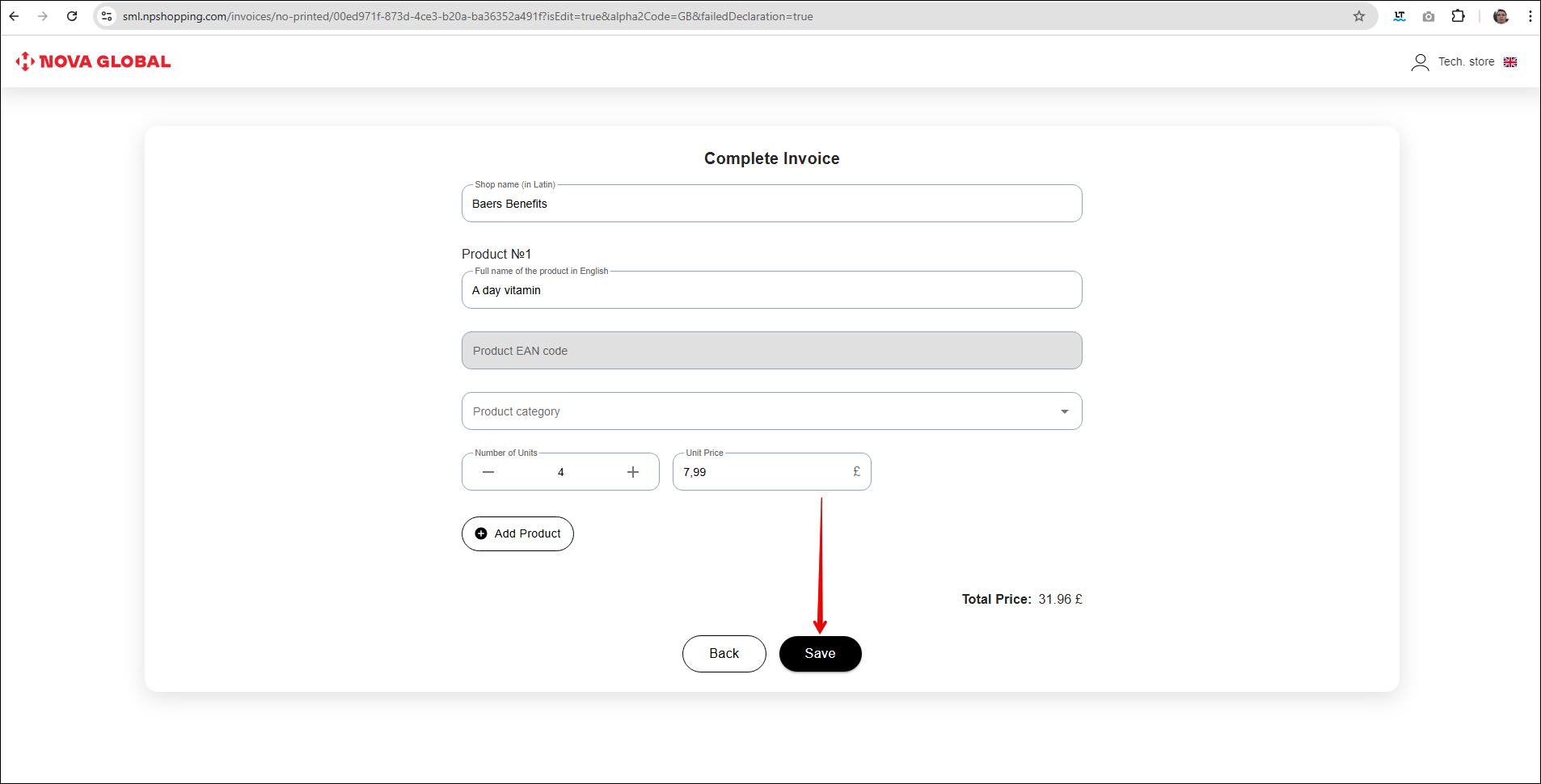Click the Add Product button
Viewport: 1541px width, 784px height.
coord(517,533)
